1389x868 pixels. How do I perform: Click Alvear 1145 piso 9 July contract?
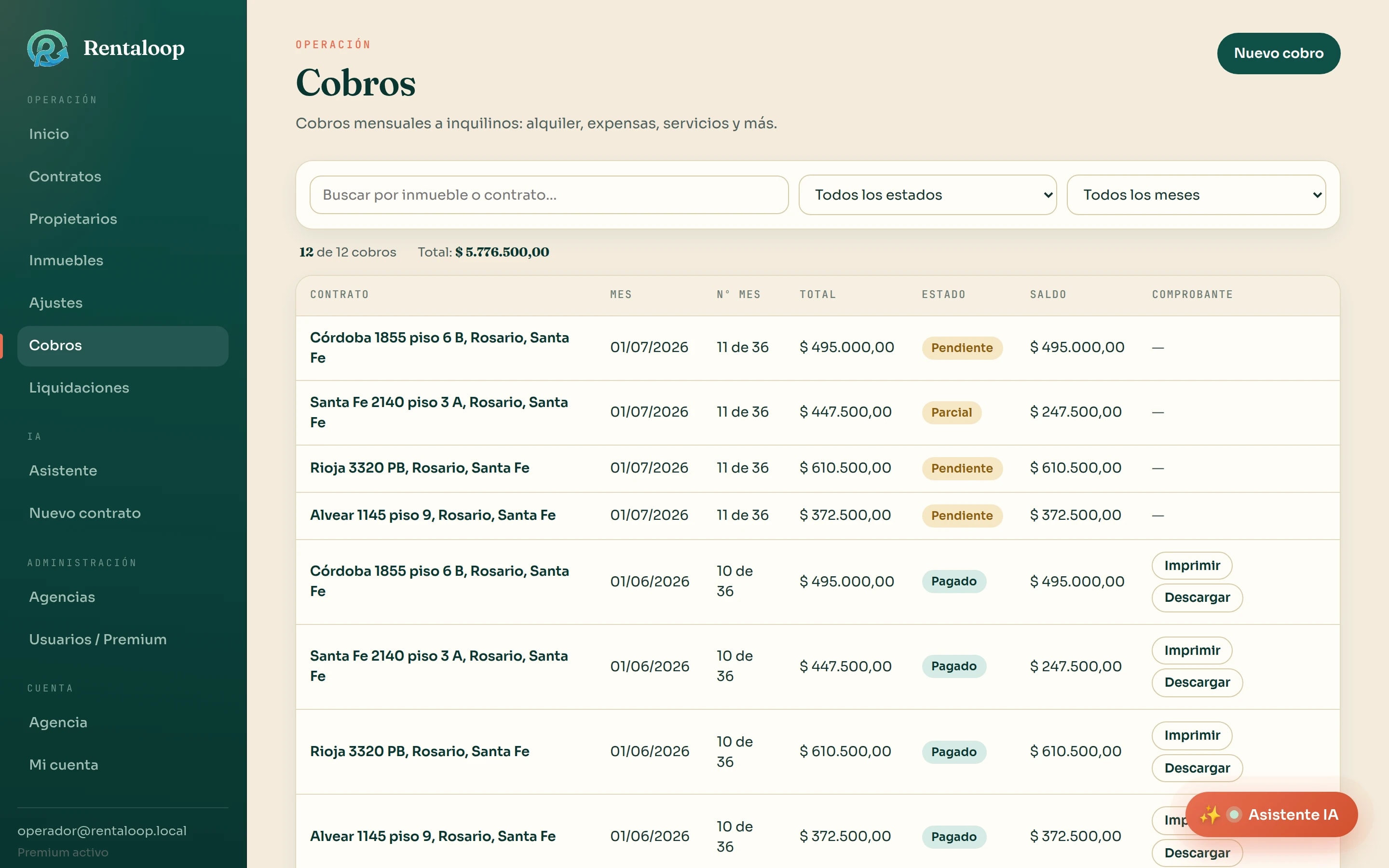click(433, 515)
